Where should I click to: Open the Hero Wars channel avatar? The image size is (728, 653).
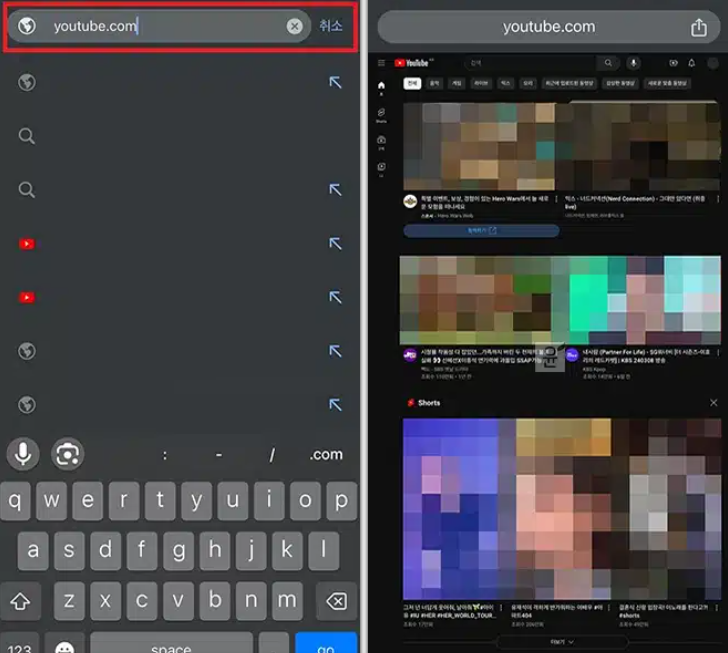pyautogui.click(x=410, y=202)
